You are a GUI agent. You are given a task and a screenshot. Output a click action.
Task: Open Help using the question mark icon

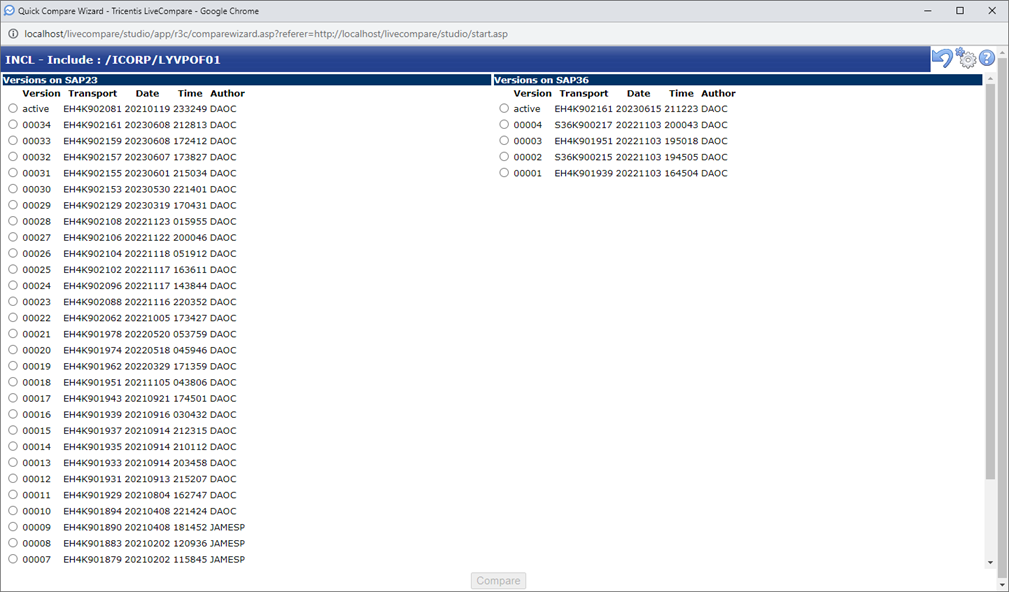tap(988, 58)
